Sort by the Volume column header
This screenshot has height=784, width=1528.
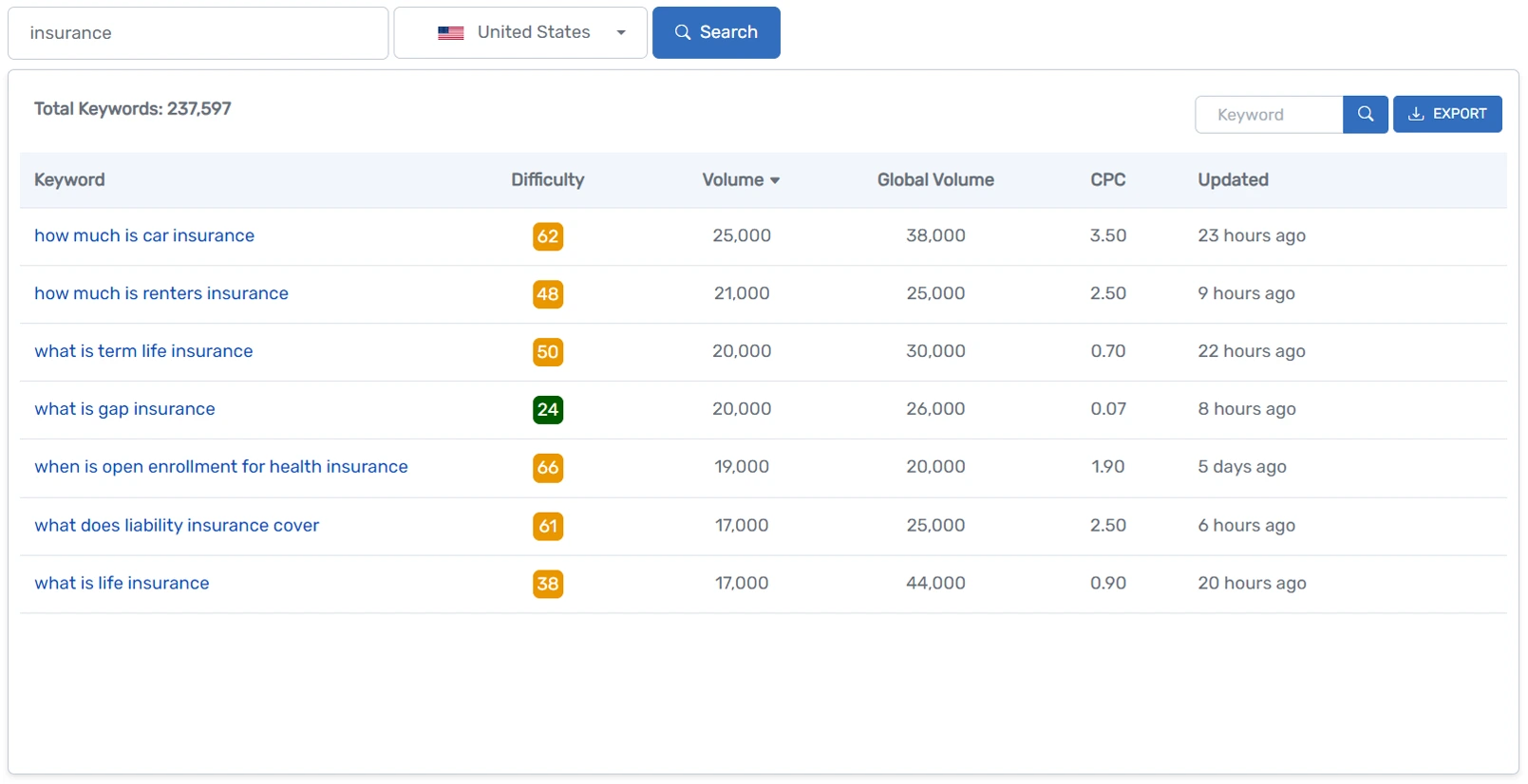pyautogui.click(x=741, y=179)
